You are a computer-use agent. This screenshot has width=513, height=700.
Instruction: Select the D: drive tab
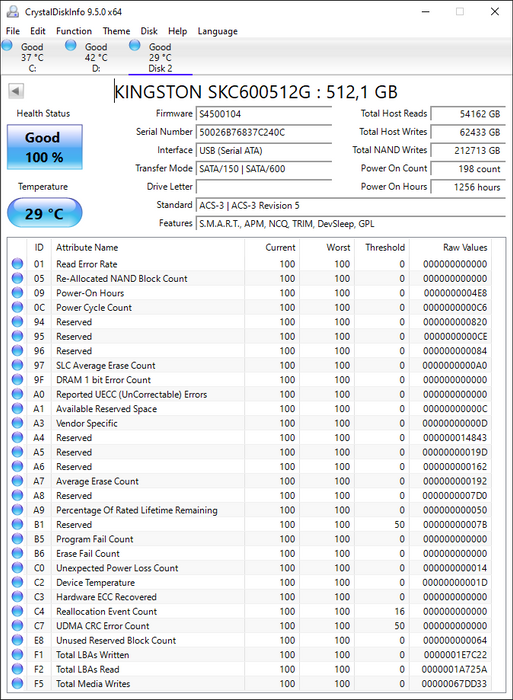pyautogui.click(x=96, y=57)
